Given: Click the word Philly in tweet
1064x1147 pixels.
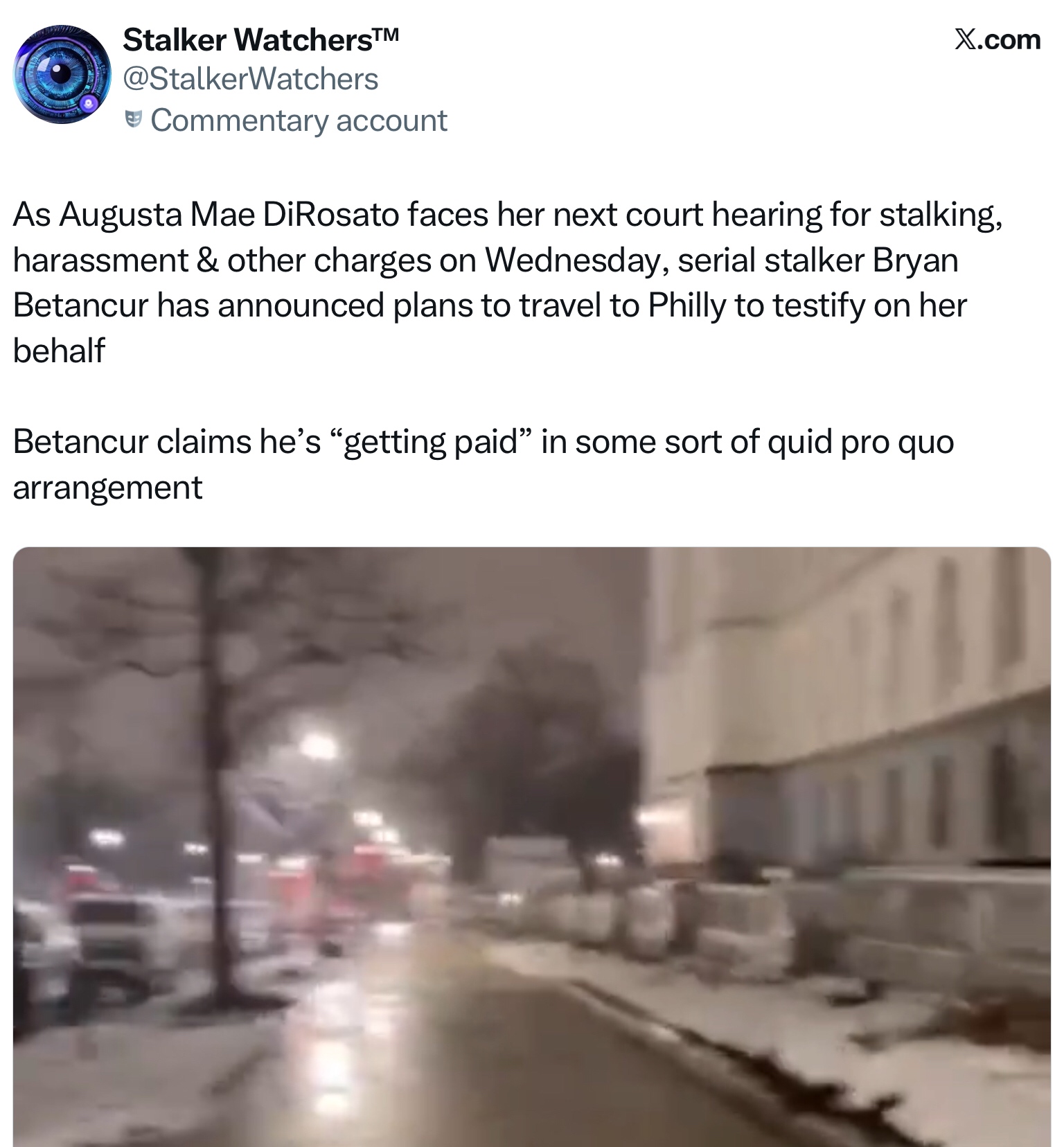Looking at the screenshot, I should point(687,305).
